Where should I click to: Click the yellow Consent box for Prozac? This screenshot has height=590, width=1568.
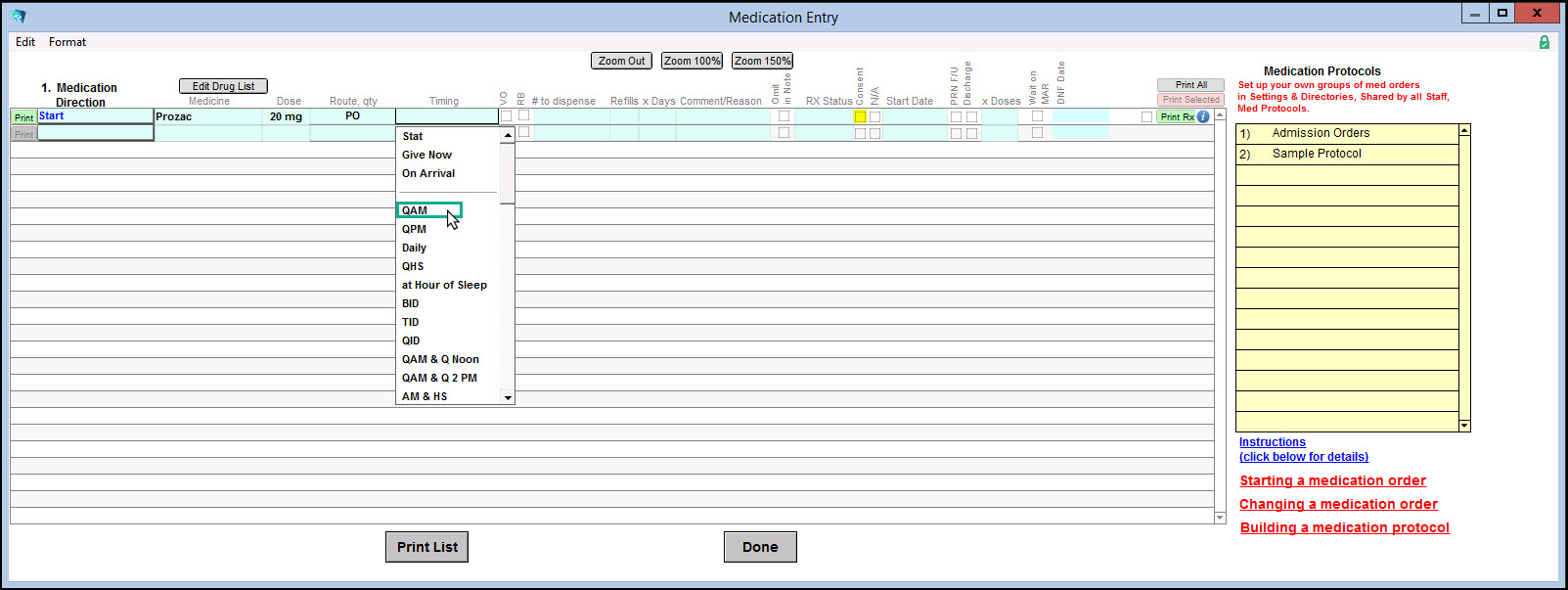(x=860, y=116)
